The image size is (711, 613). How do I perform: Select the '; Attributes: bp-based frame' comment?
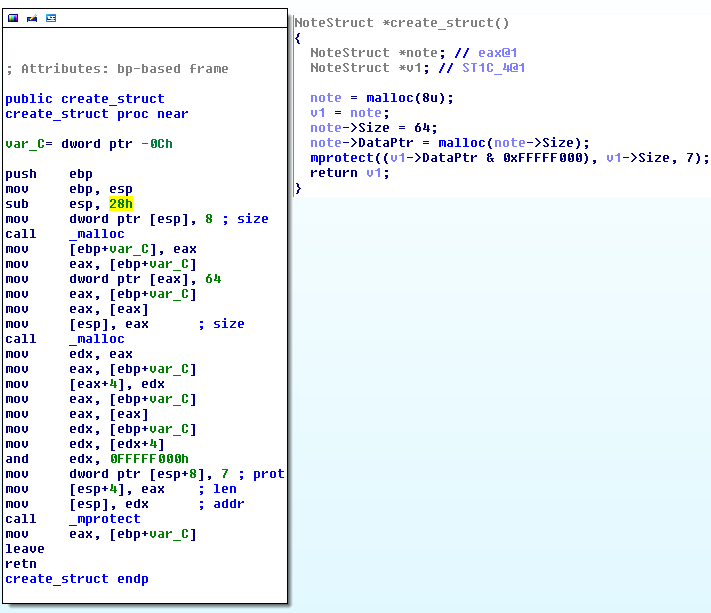coord(116,69)
